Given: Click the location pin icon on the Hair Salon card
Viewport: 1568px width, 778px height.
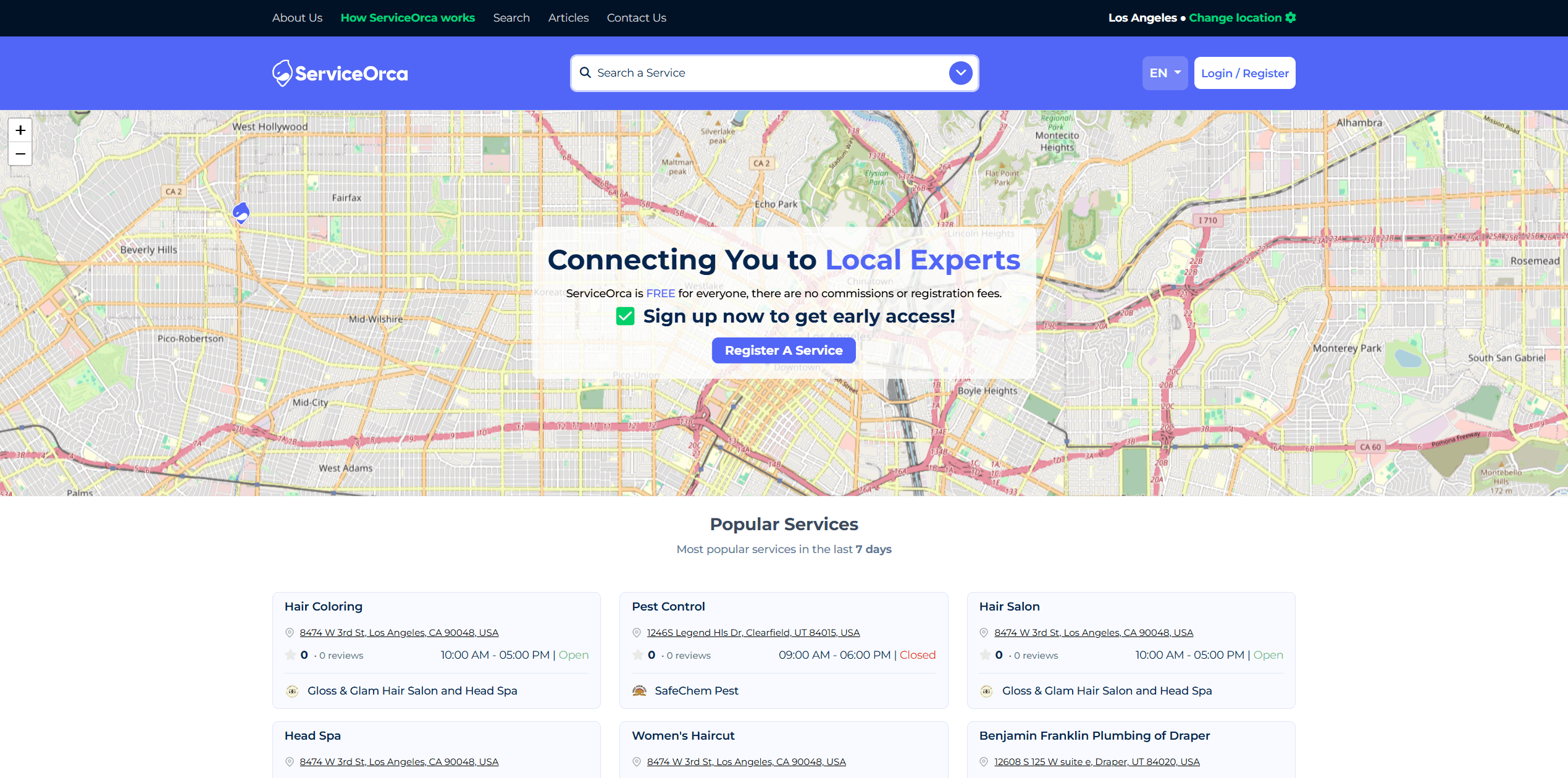Looking at the screenshot, I should click(984, 632).
